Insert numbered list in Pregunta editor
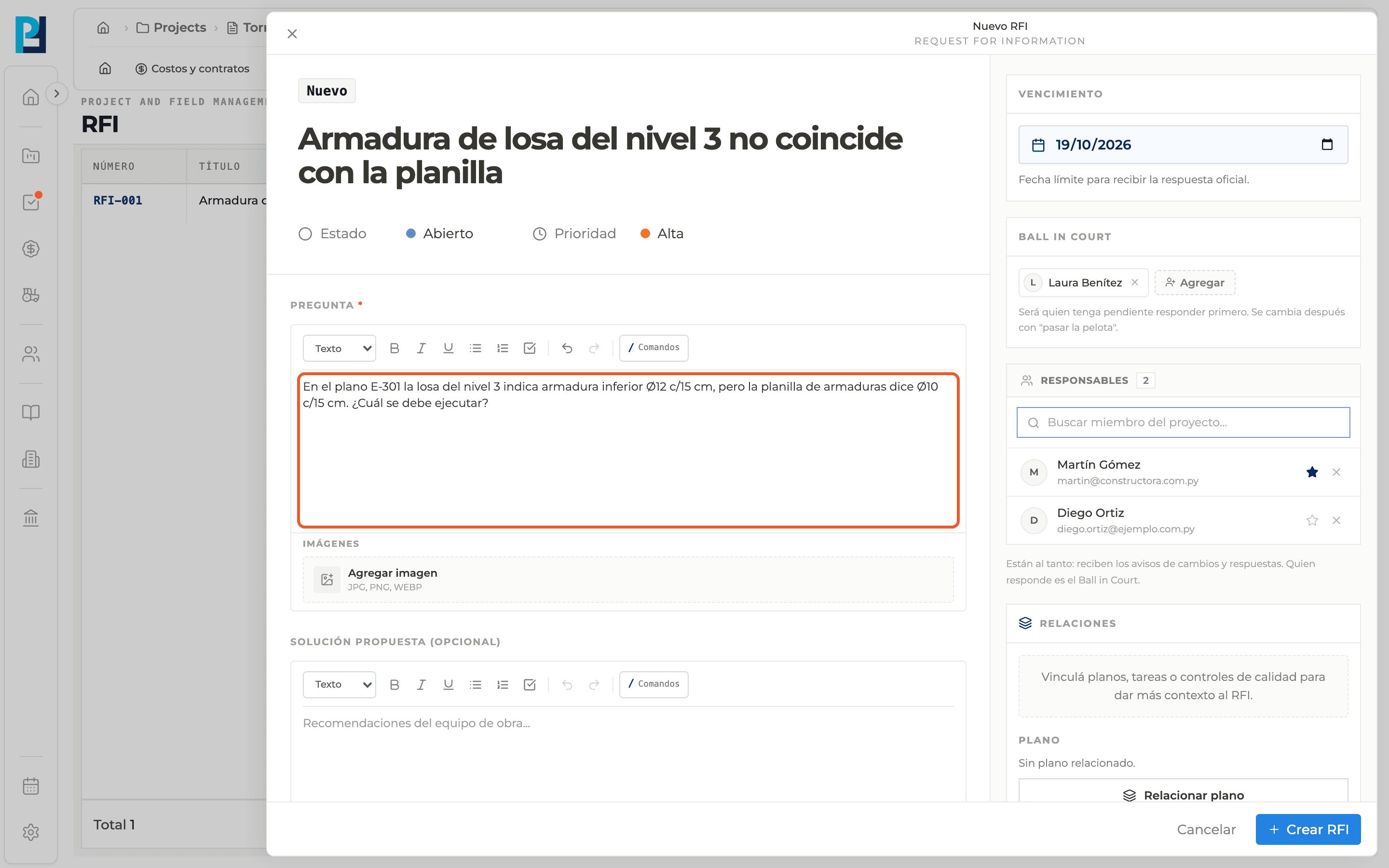Image resolution: width=1389 pixels, height=868 pixels. click(503, 348)
